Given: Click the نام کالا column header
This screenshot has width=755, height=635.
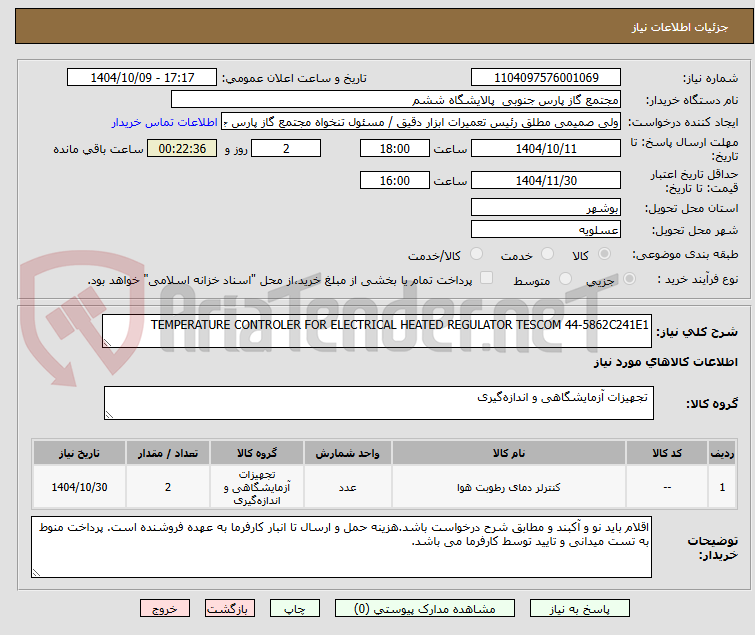Looking at the screenshot, I should click(x=508, y=453).
